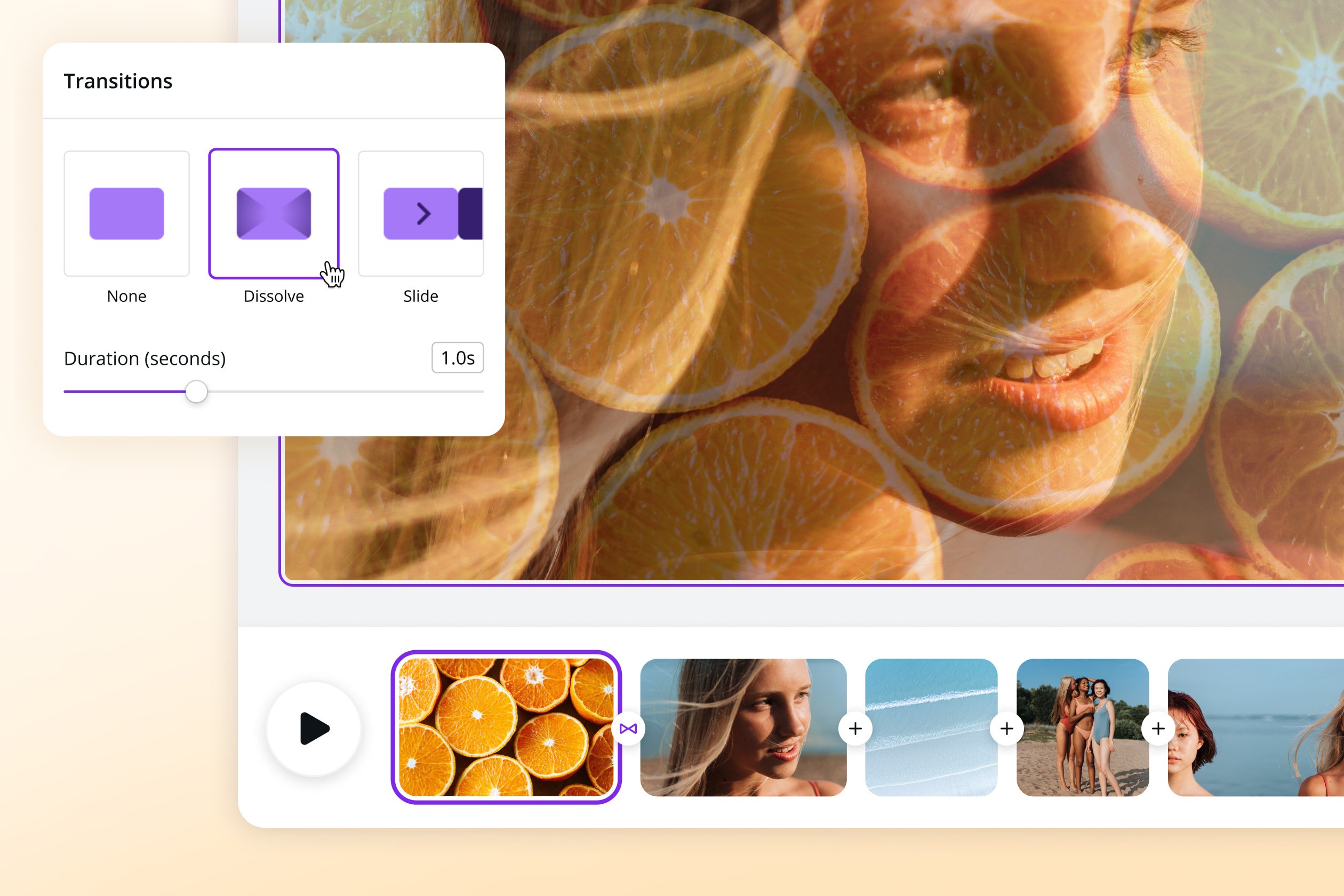Click the 1.0s duration input field
The width and height of the screenshot is (1344, 896).
click(x=458, y=358)
